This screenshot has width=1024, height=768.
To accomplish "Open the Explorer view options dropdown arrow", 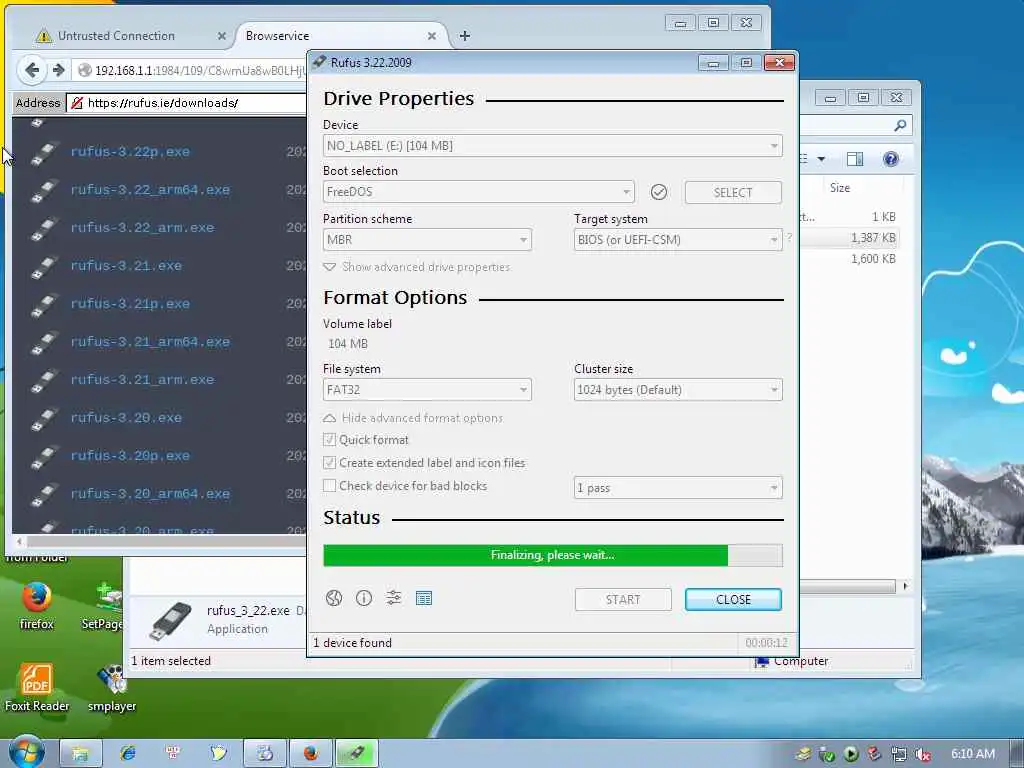I will point(822,159).
